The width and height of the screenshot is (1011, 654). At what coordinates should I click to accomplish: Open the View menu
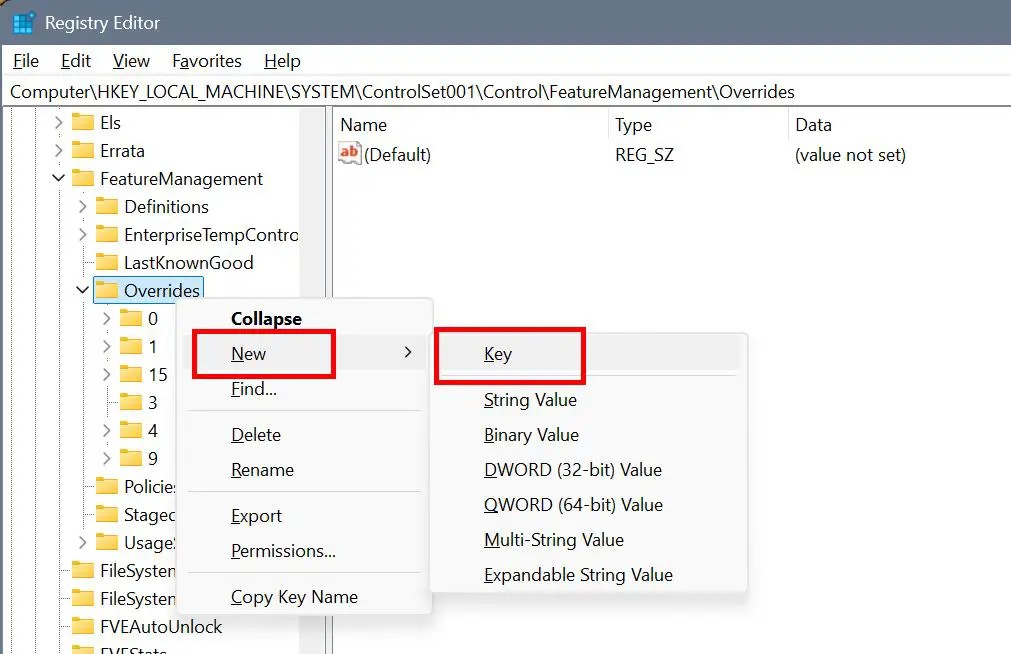click(131, 61)
